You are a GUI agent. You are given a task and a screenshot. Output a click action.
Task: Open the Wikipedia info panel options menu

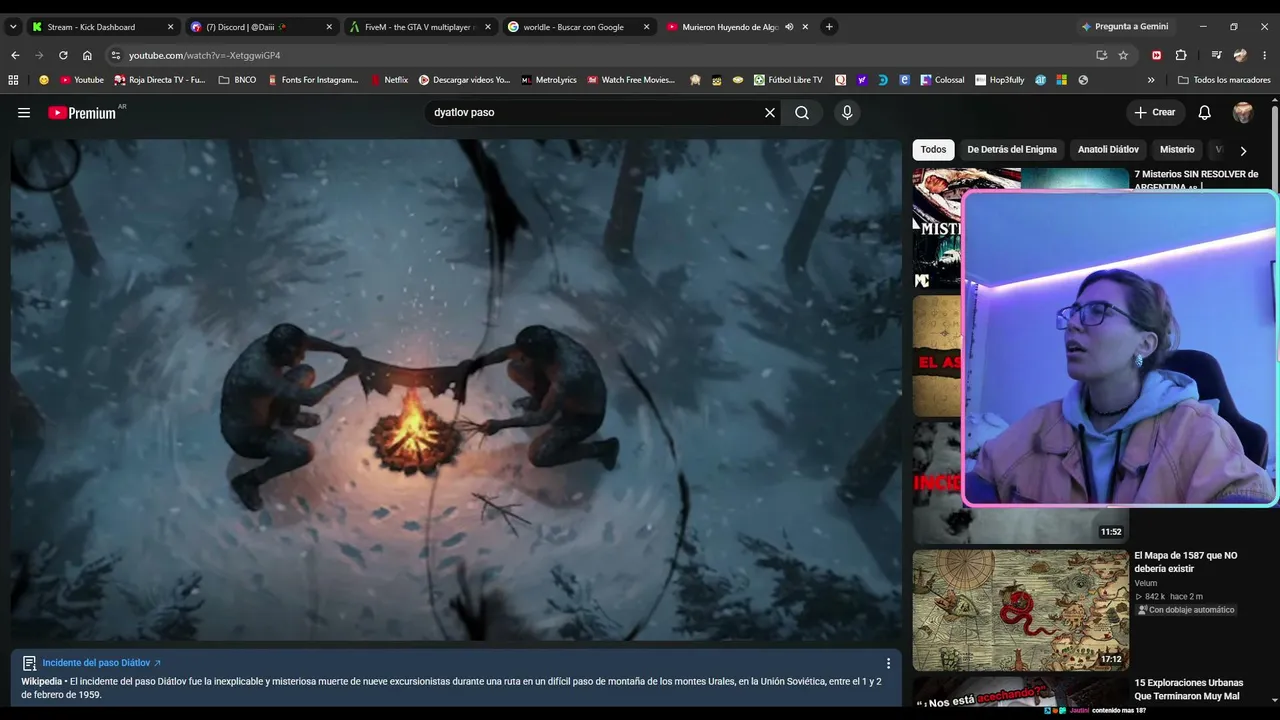coord(888,663)
